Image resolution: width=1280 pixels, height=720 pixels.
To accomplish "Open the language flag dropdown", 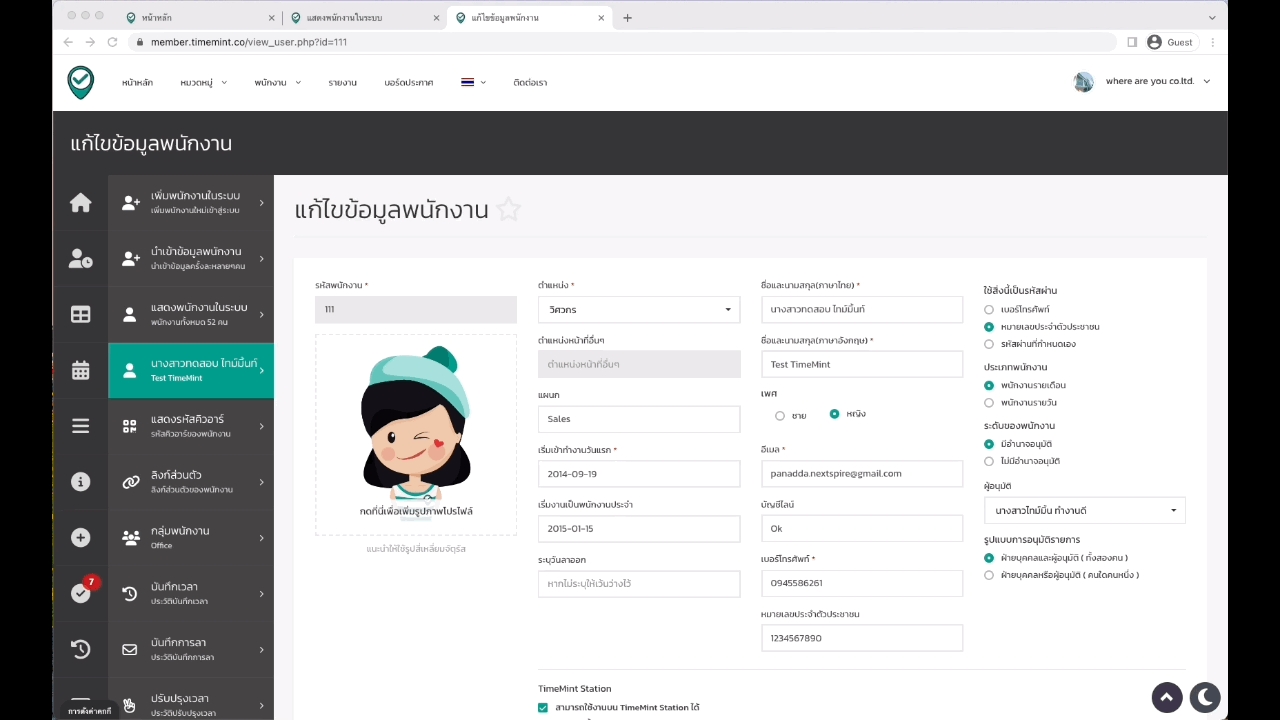I will point(473,82).
